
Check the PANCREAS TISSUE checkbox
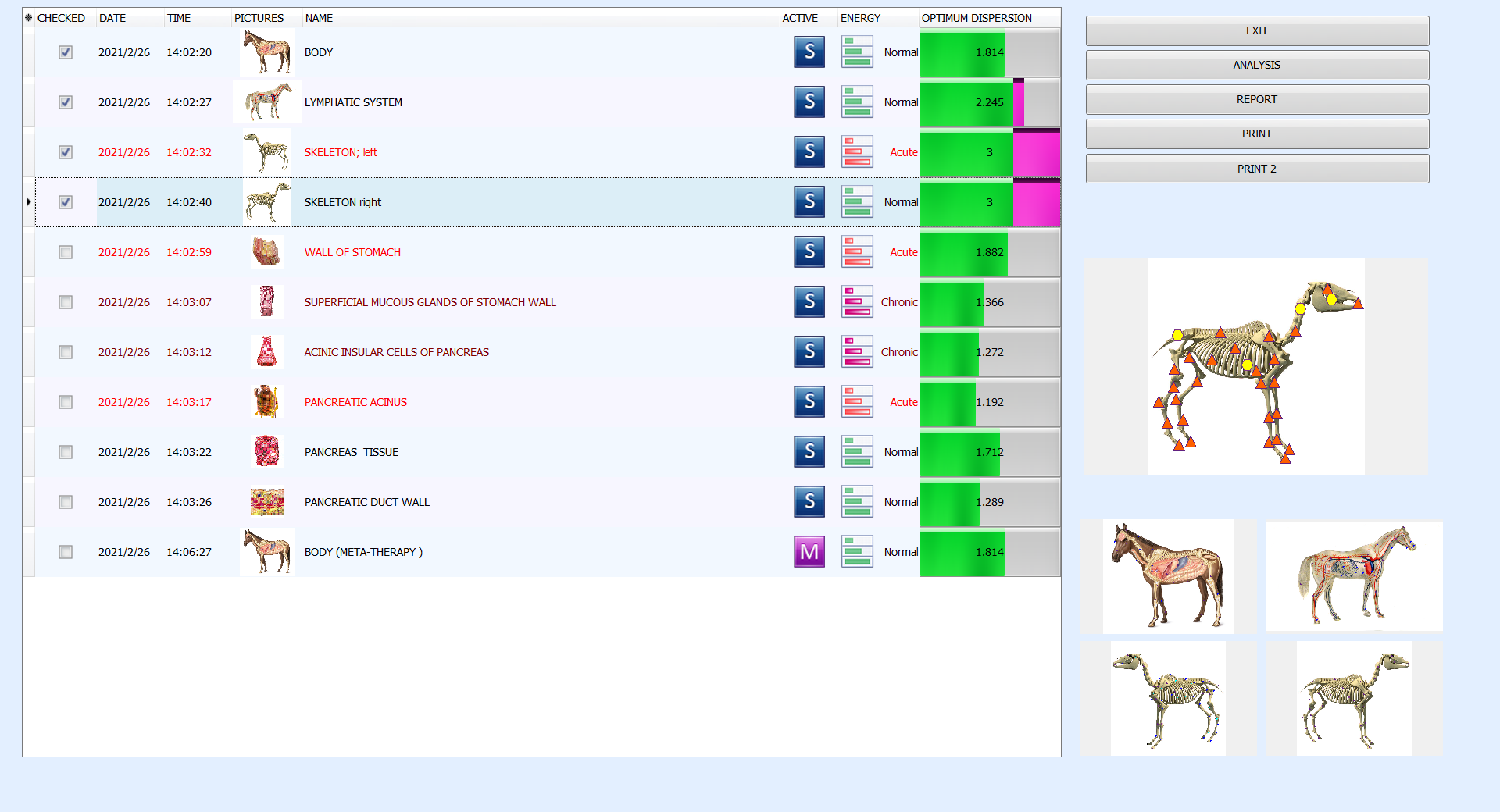click(x=66, y=452)
